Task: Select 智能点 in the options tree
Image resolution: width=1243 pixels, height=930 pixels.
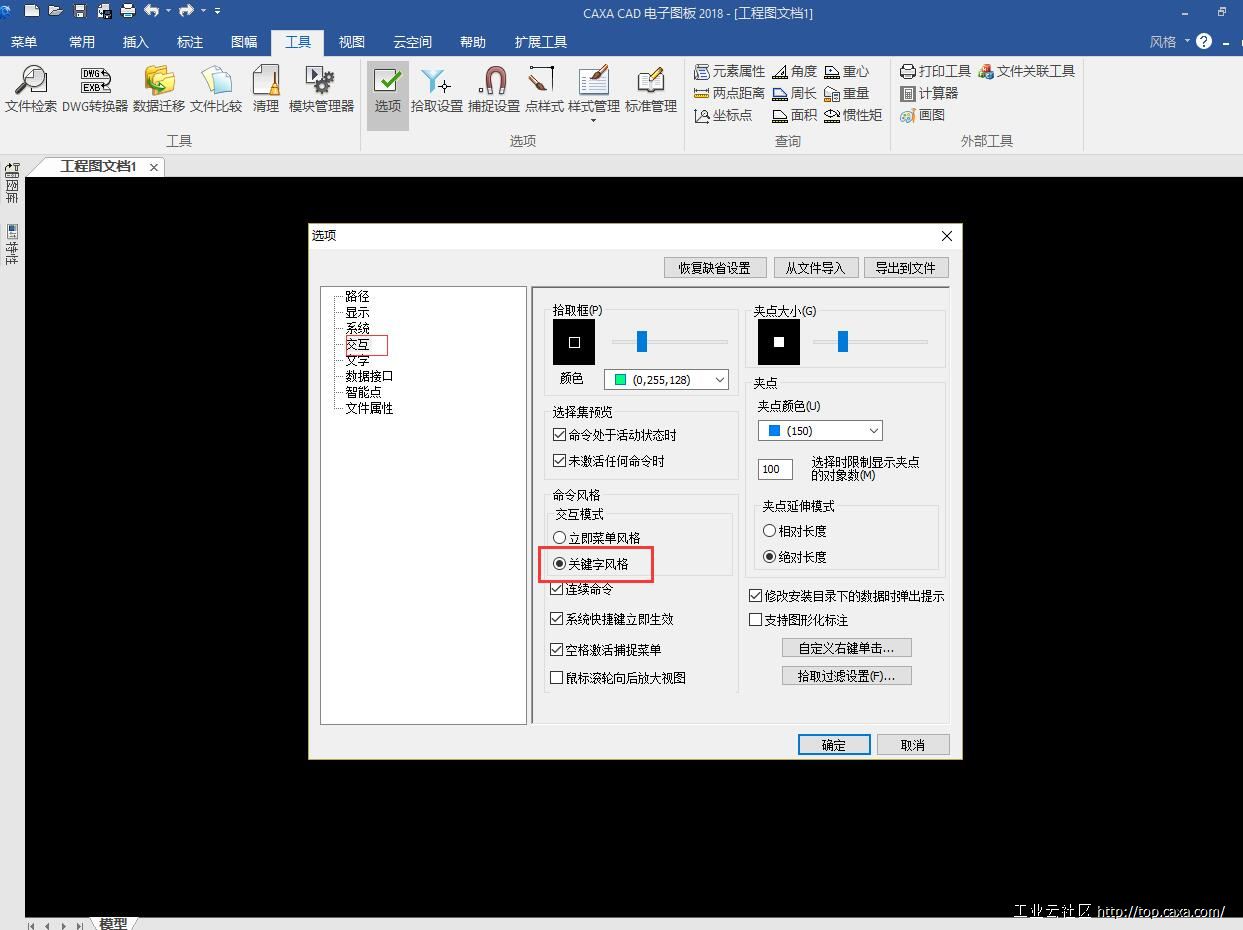Action: (x=363, y=392)
